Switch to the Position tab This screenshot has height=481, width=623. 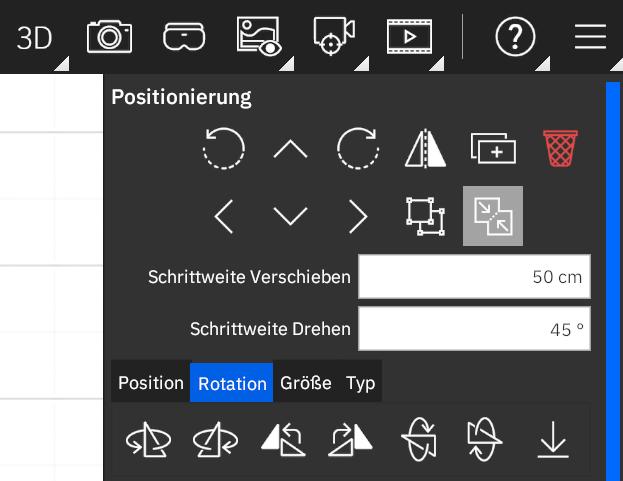151,383
